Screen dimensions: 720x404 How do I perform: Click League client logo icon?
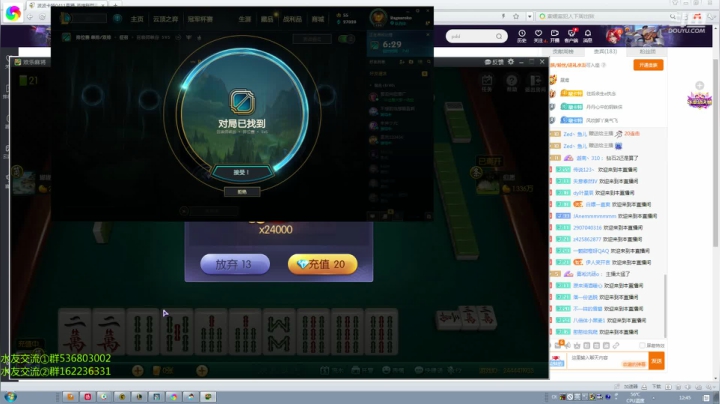(x=66, y=18)
